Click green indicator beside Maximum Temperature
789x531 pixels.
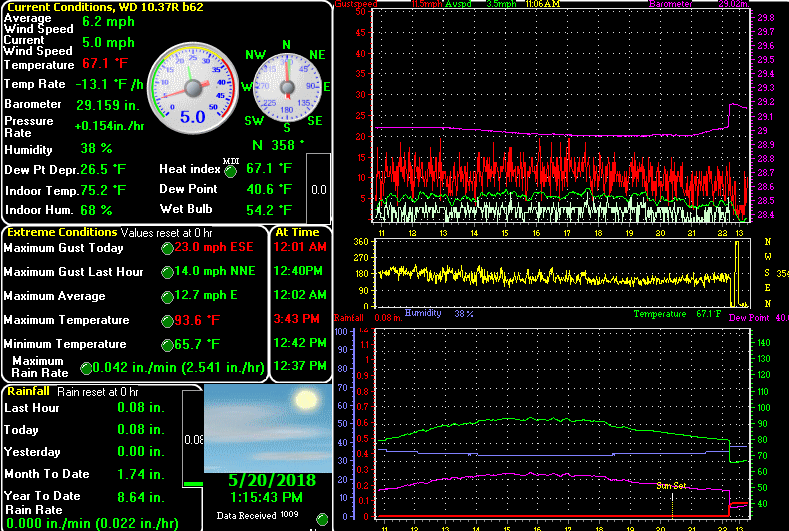click(x=167, y=321)
